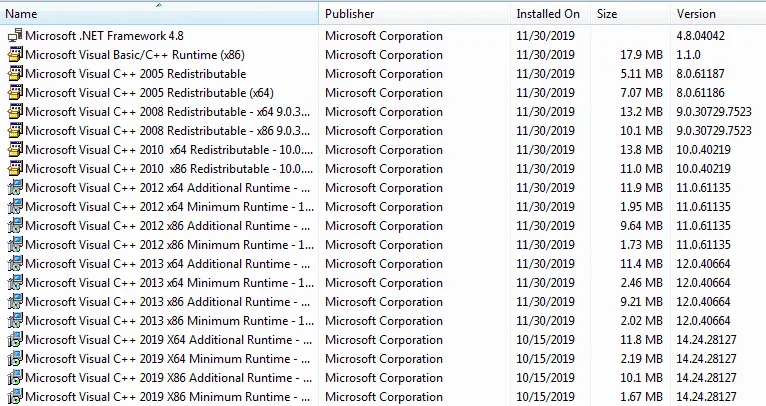Select the Visual C++ 2010 x64 Redistributable icon

15,150
